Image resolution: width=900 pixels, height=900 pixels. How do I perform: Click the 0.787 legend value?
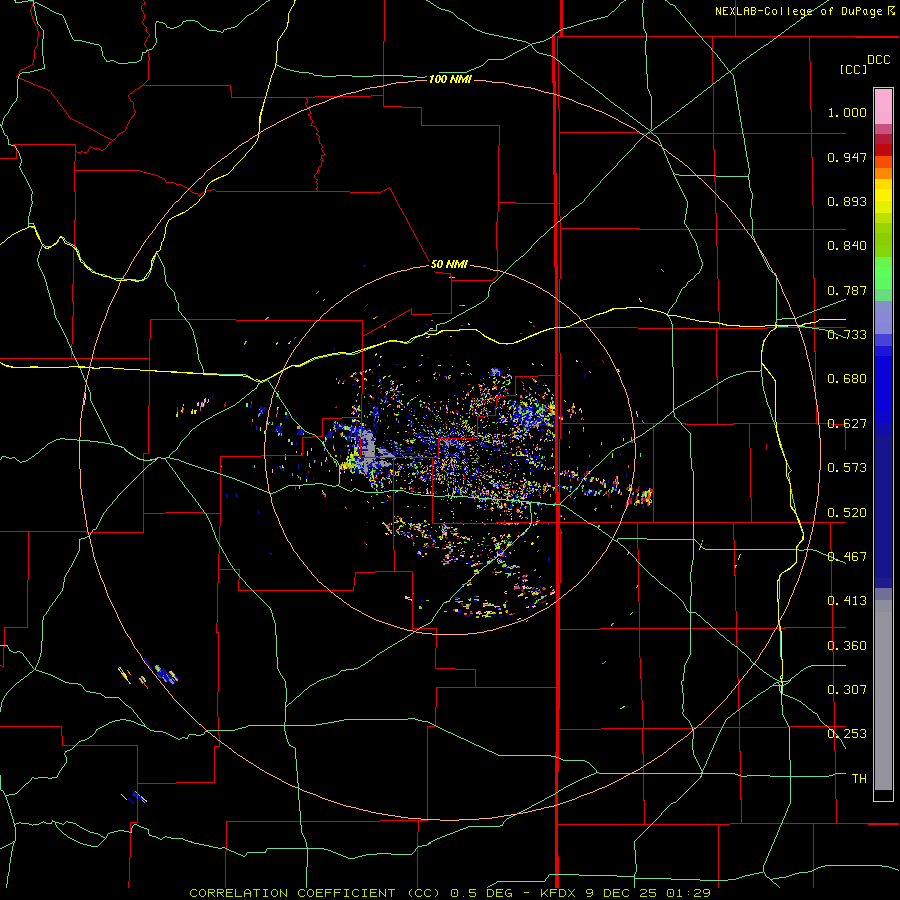847,290
